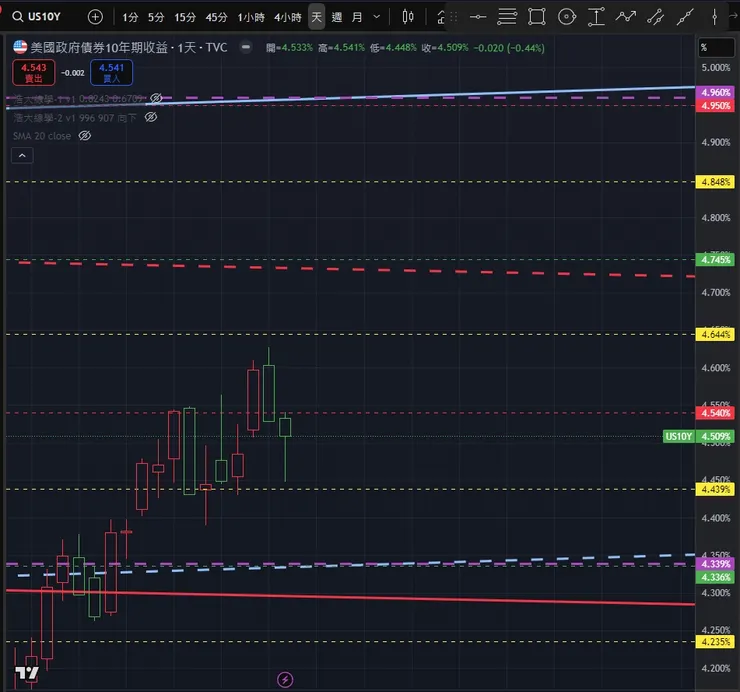
Task: Click the 4.439% yellow price label
Action: [715, 489]
